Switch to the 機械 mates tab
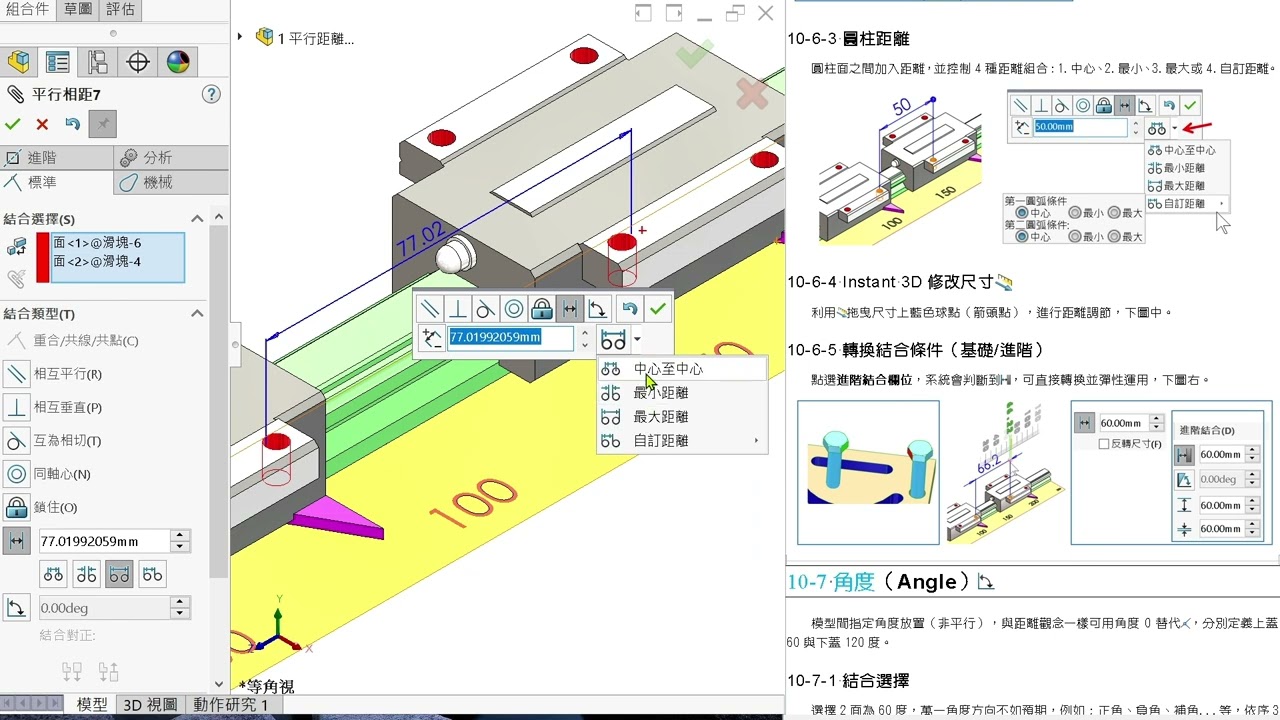Image resolution: width=1280 pixels, height=720 pixels. click(x=171, y=182)
